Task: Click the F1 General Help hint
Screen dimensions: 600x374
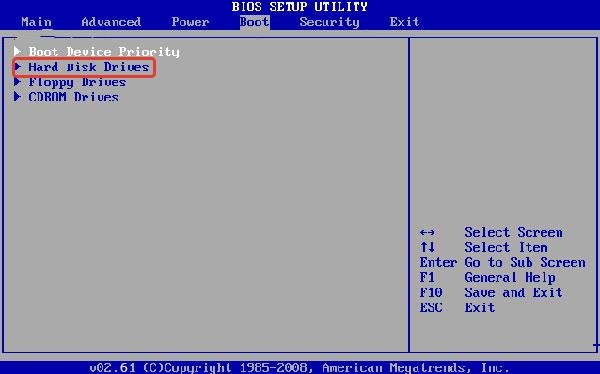Action: [488, 278]
